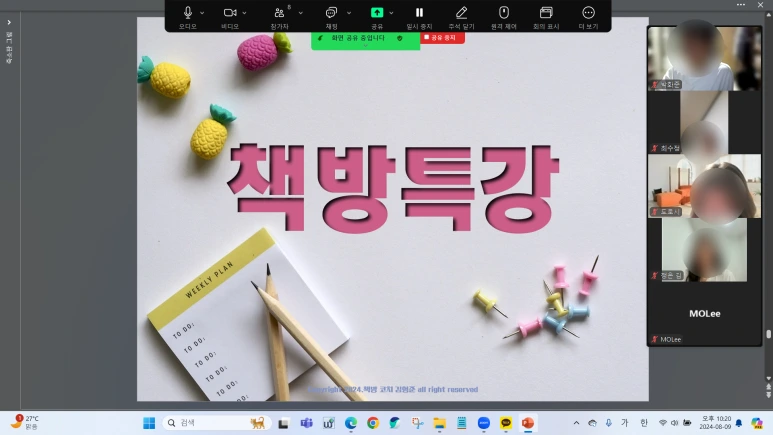Screen dimensions: 773x435
Task: Toggle the Zoom video camera
Action: [x=230, y=13]
